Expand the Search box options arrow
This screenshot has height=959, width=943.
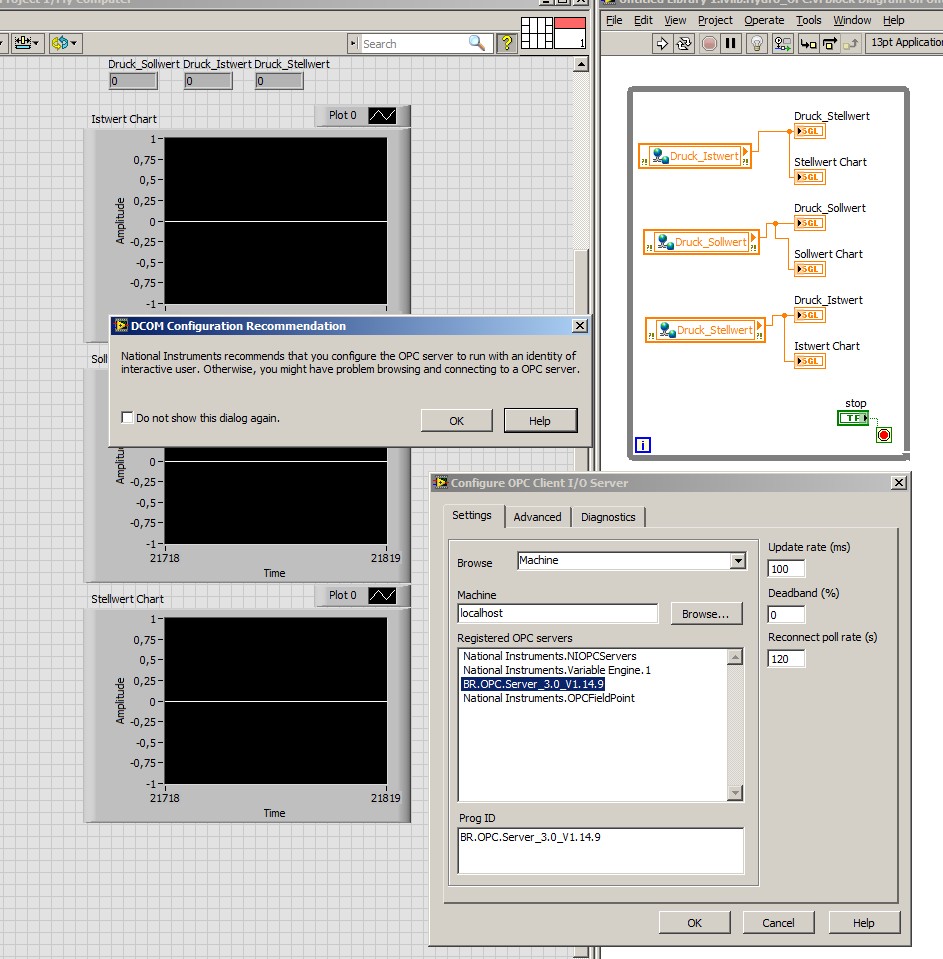coord(353,43)
